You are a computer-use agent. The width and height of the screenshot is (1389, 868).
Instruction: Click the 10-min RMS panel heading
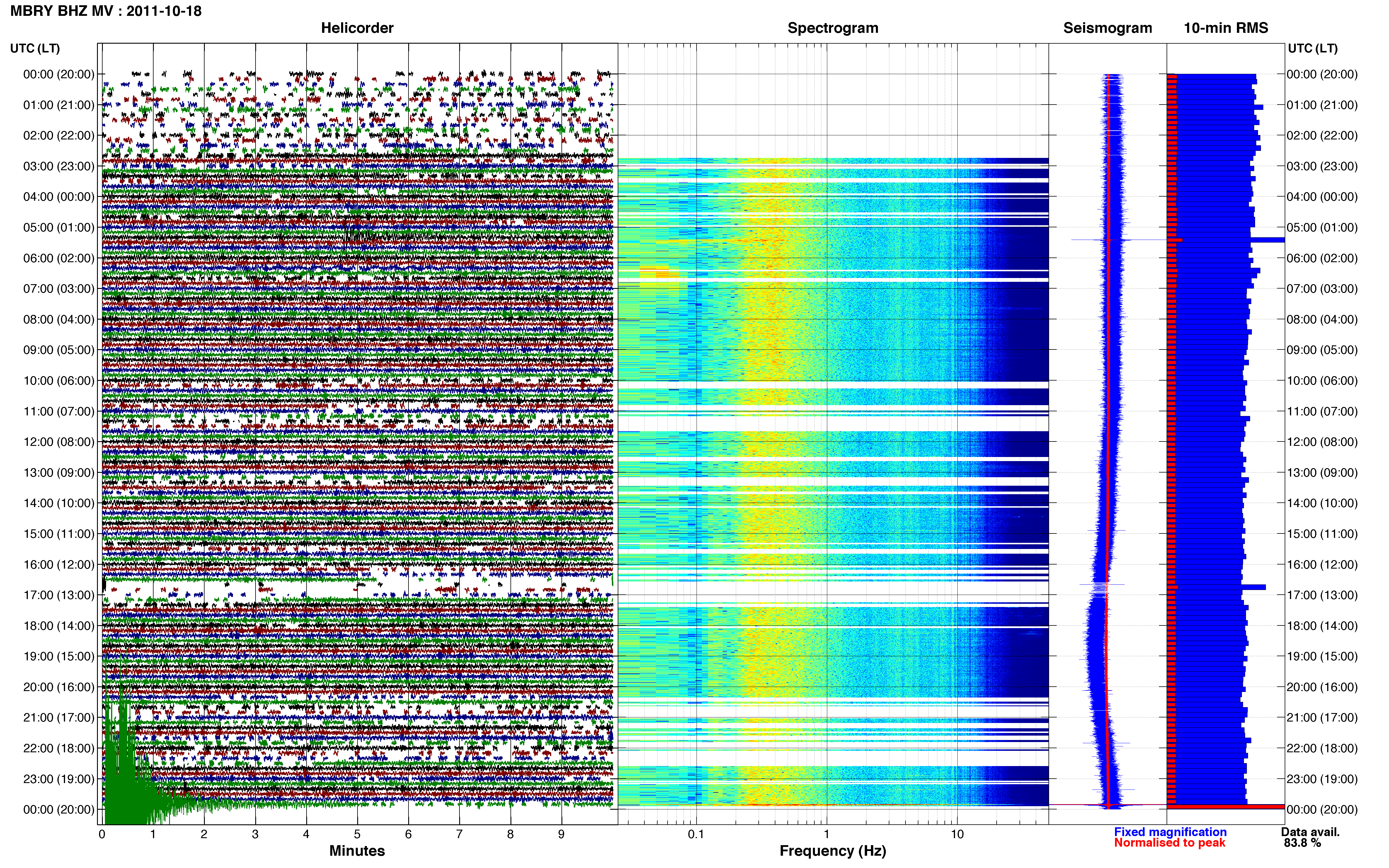(1226, 28)
